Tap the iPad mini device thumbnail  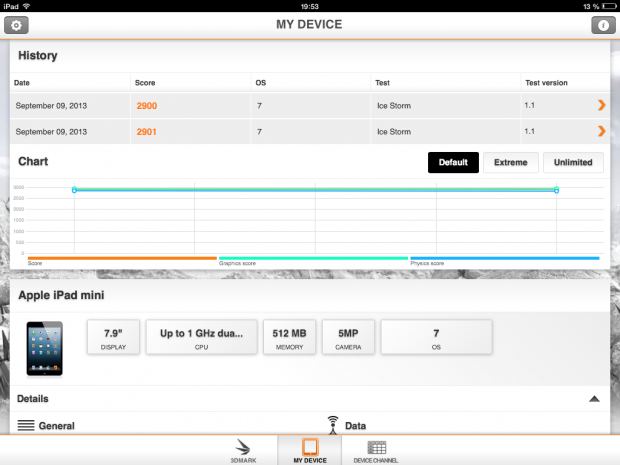[44, 349]
